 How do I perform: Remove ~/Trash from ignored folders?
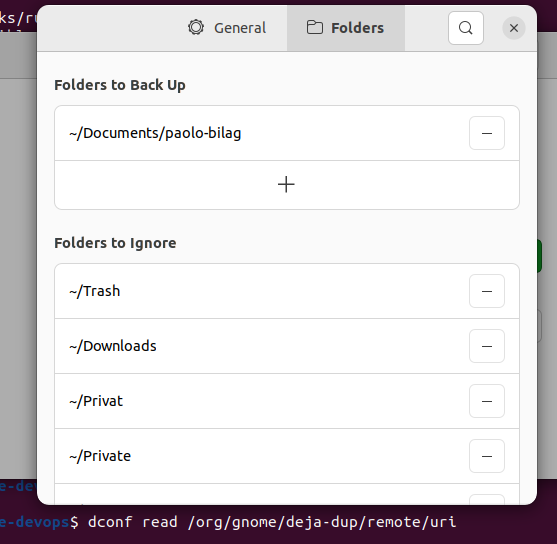[487, 291]
